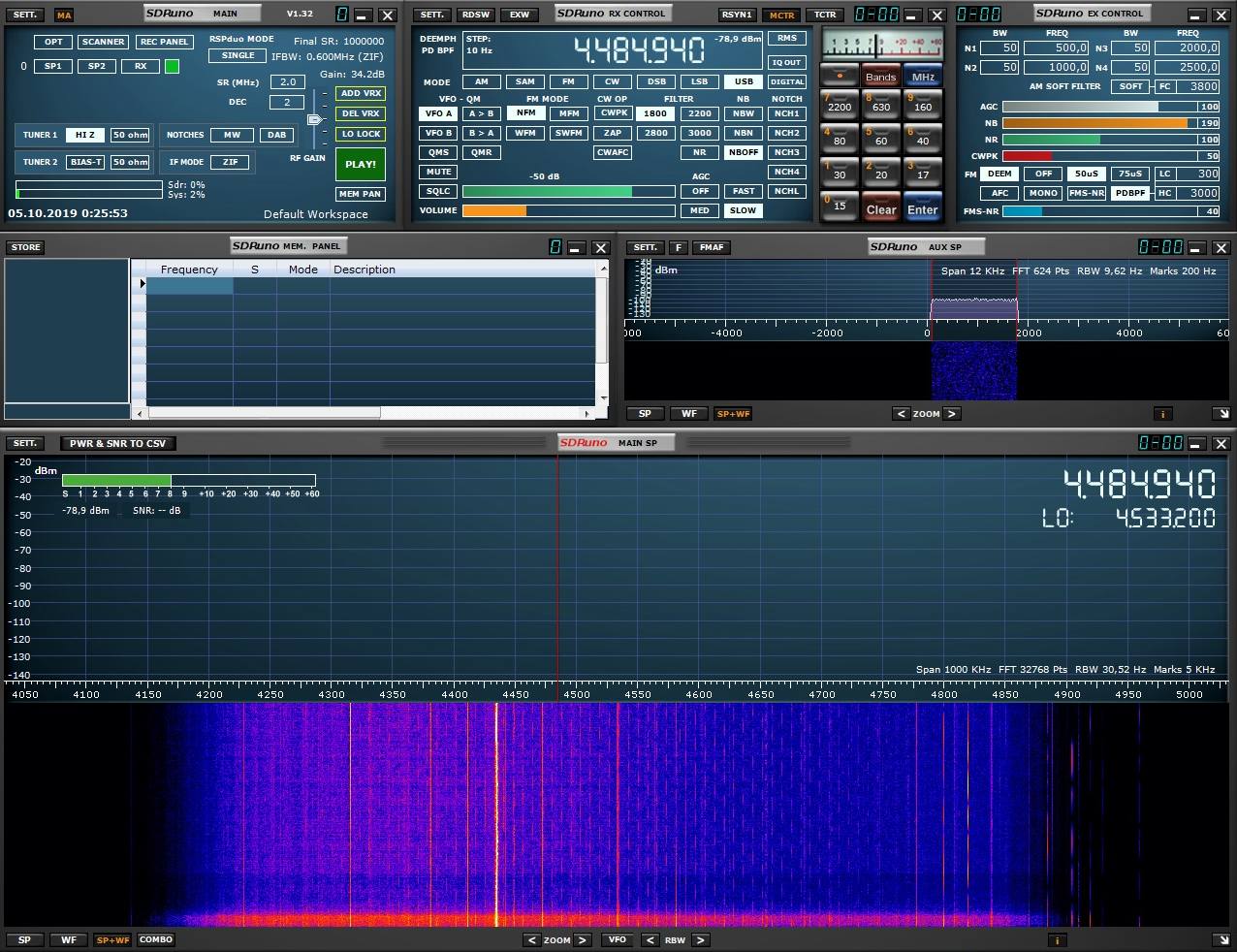Click the resize arrow icon in Aux SP corner
Screen dimensions: 1237x952
[1221, 414]
